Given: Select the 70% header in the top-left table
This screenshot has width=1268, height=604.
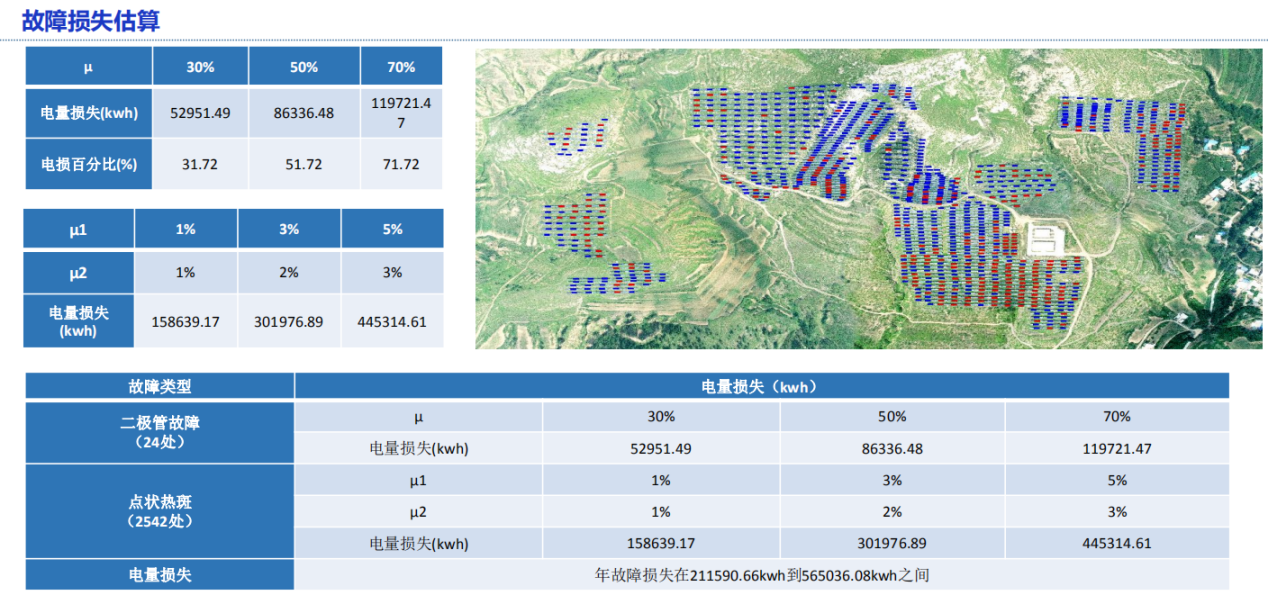Looking at the screenshot, I should 400,67.
